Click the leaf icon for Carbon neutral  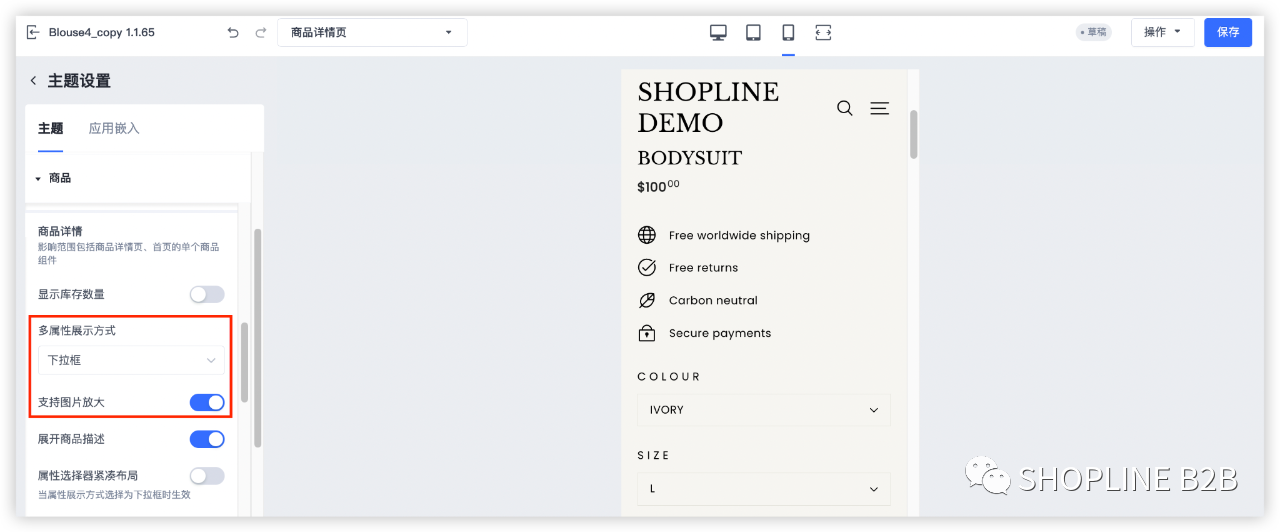tap(647, 300)
